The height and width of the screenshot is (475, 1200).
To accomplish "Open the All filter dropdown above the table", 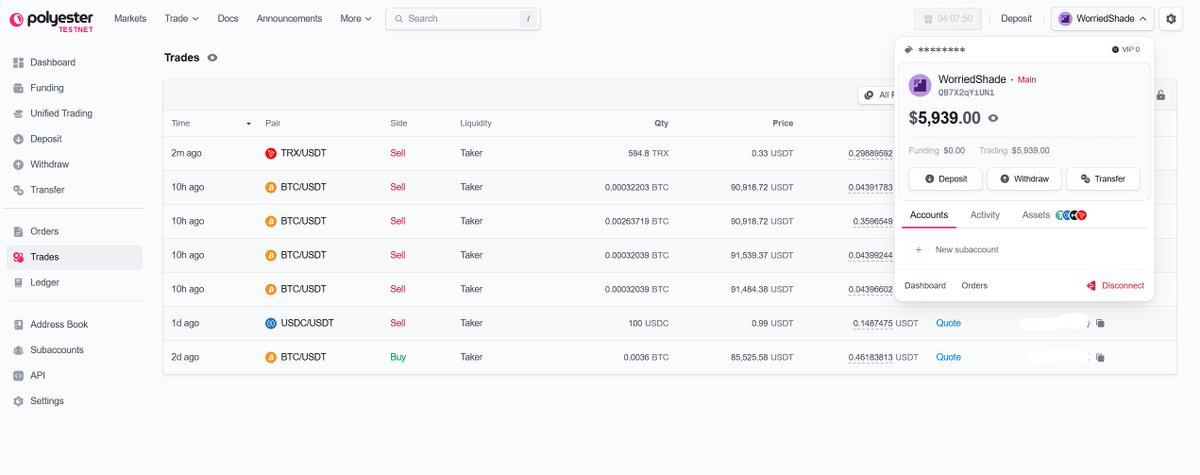I will [876, 95].
